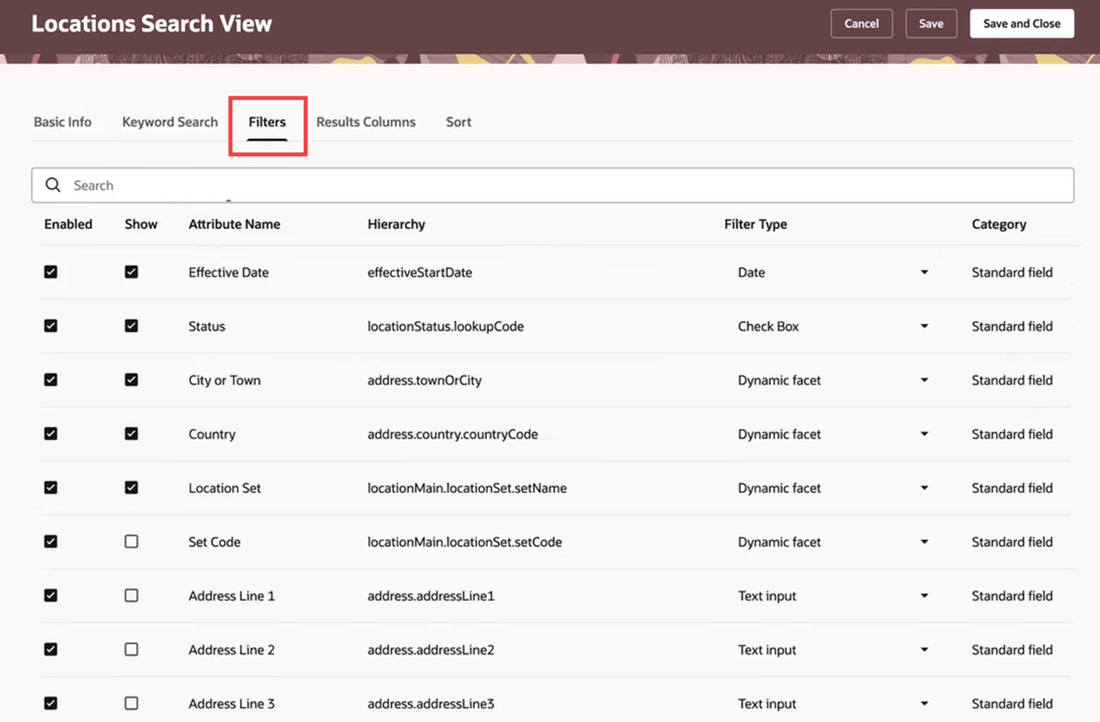
Task: Click the Hierarchy column header
Action: (396, 225)
